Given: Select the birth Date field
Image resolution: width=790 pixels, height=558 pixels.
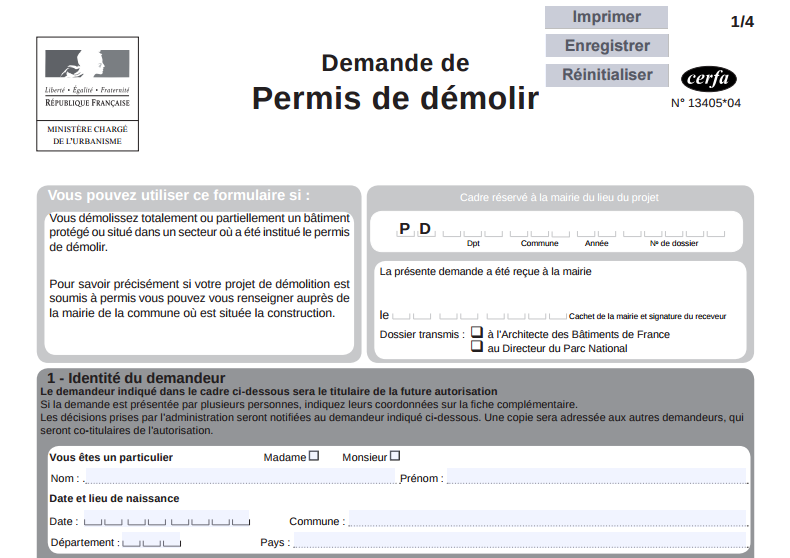Looking at the screenshot, I should (x=166, y=520).
